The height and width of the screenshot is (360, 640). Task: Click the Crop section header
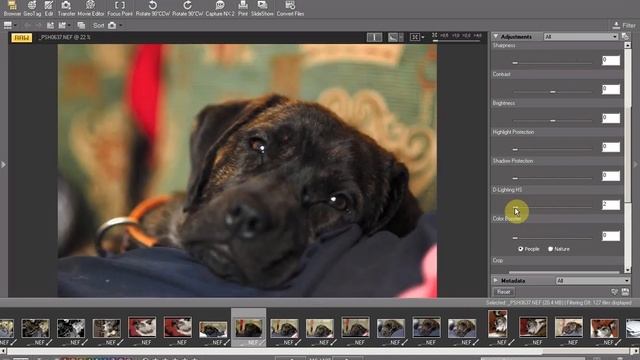(557, 260)
